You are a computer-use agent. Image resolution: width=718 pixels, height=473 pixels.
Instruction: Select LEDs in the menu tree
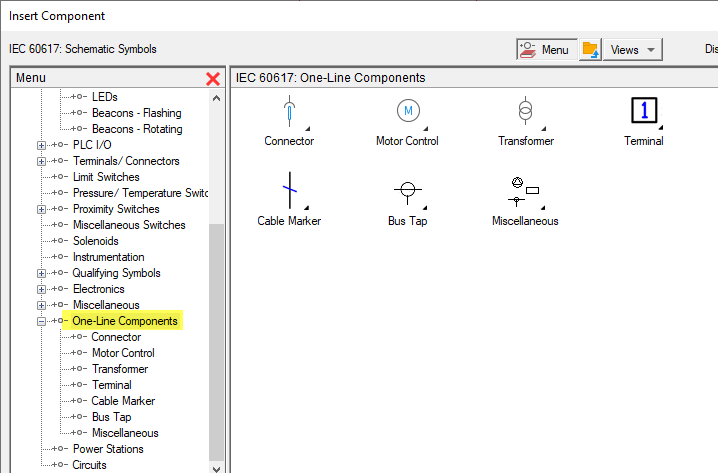pos(104,97)
